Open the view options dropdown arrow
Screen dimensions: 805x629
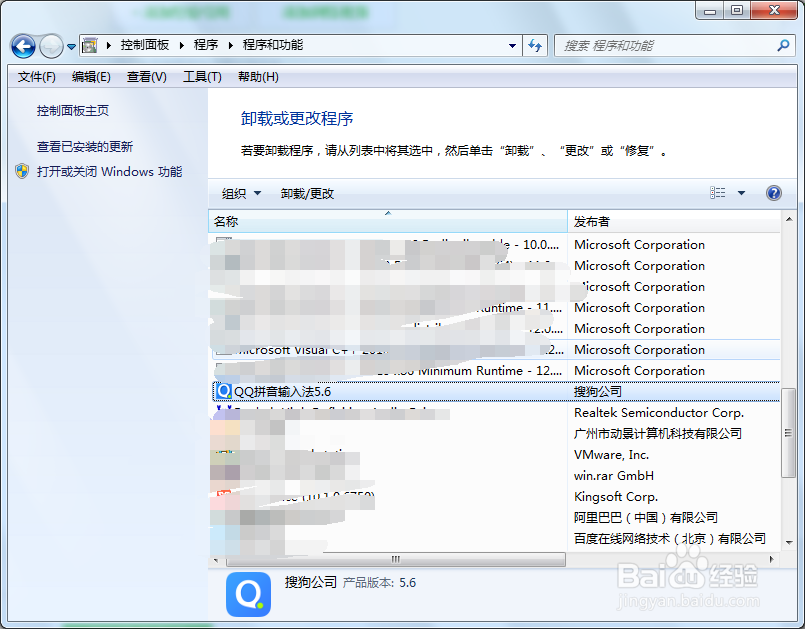point(741,193)
